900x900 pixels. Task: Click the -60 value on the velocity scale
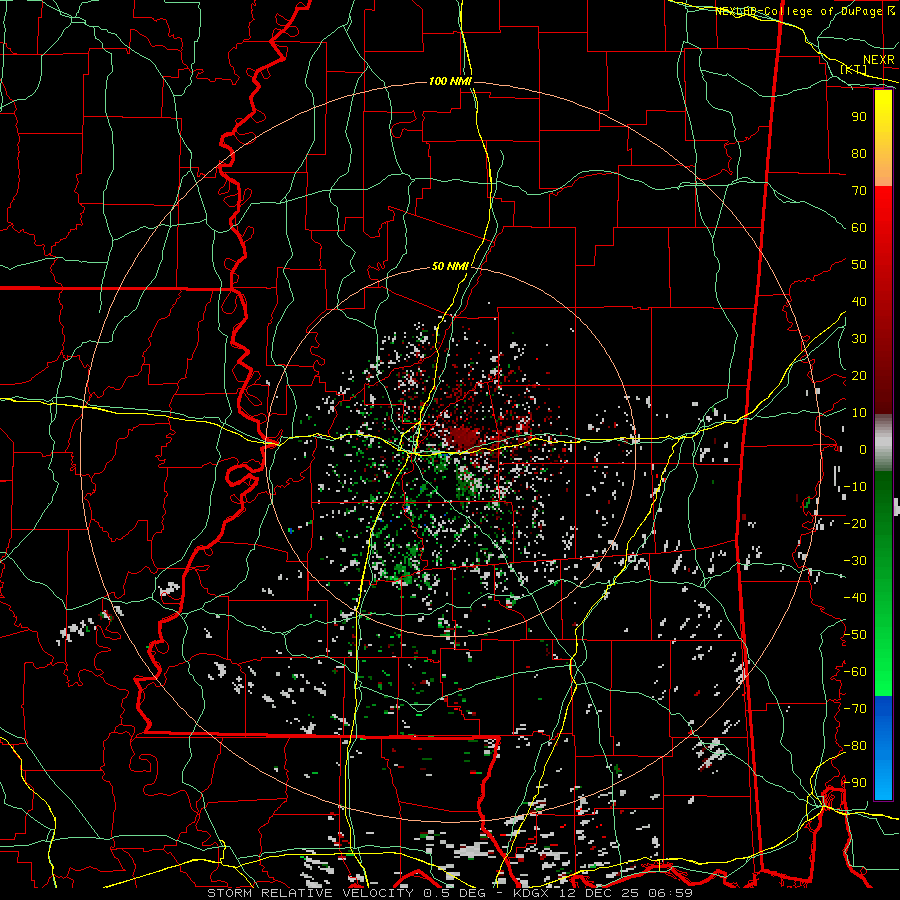856,672
